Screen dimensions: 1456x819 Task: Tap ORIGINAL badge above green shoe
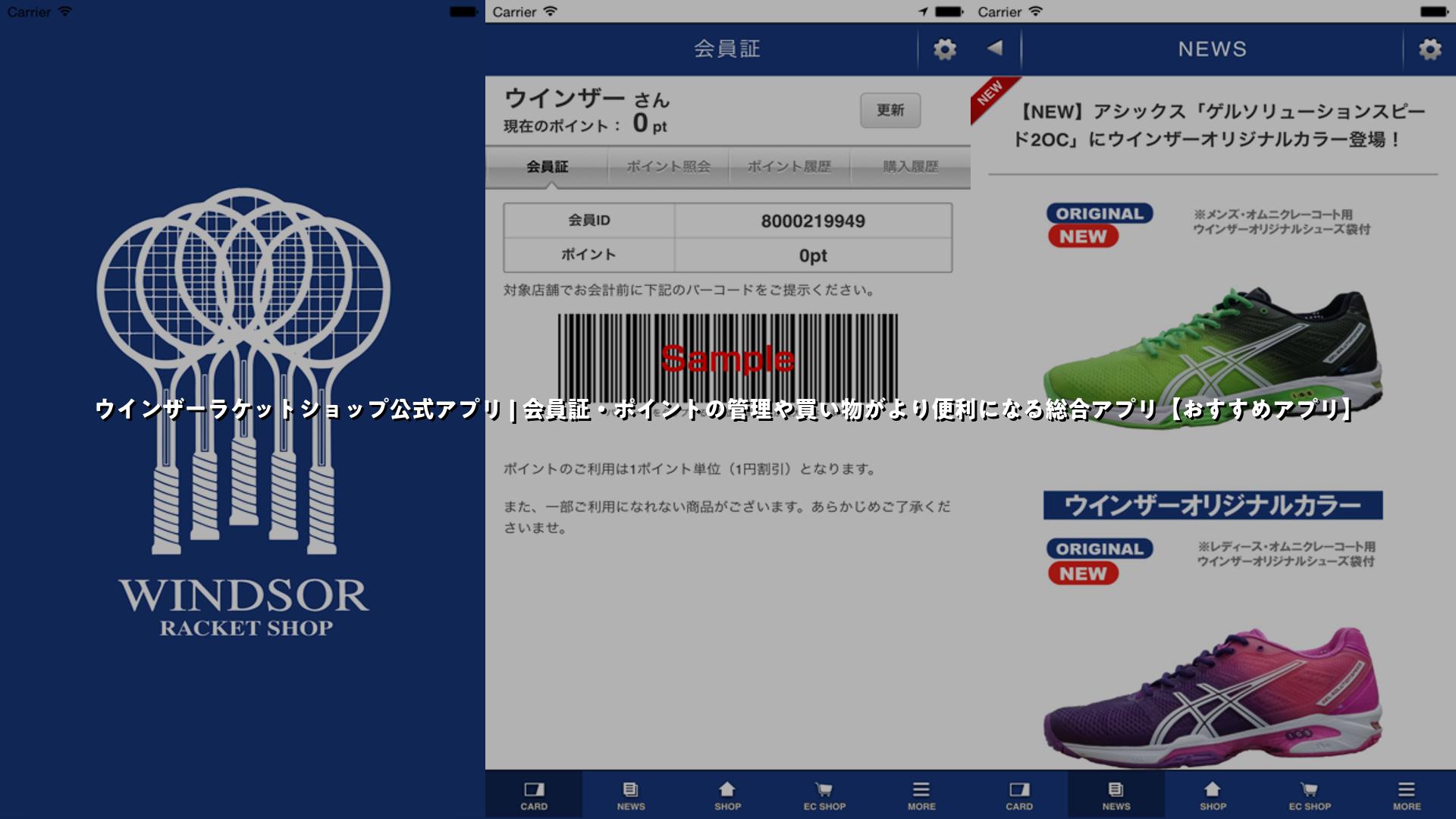coord(1100,214)
